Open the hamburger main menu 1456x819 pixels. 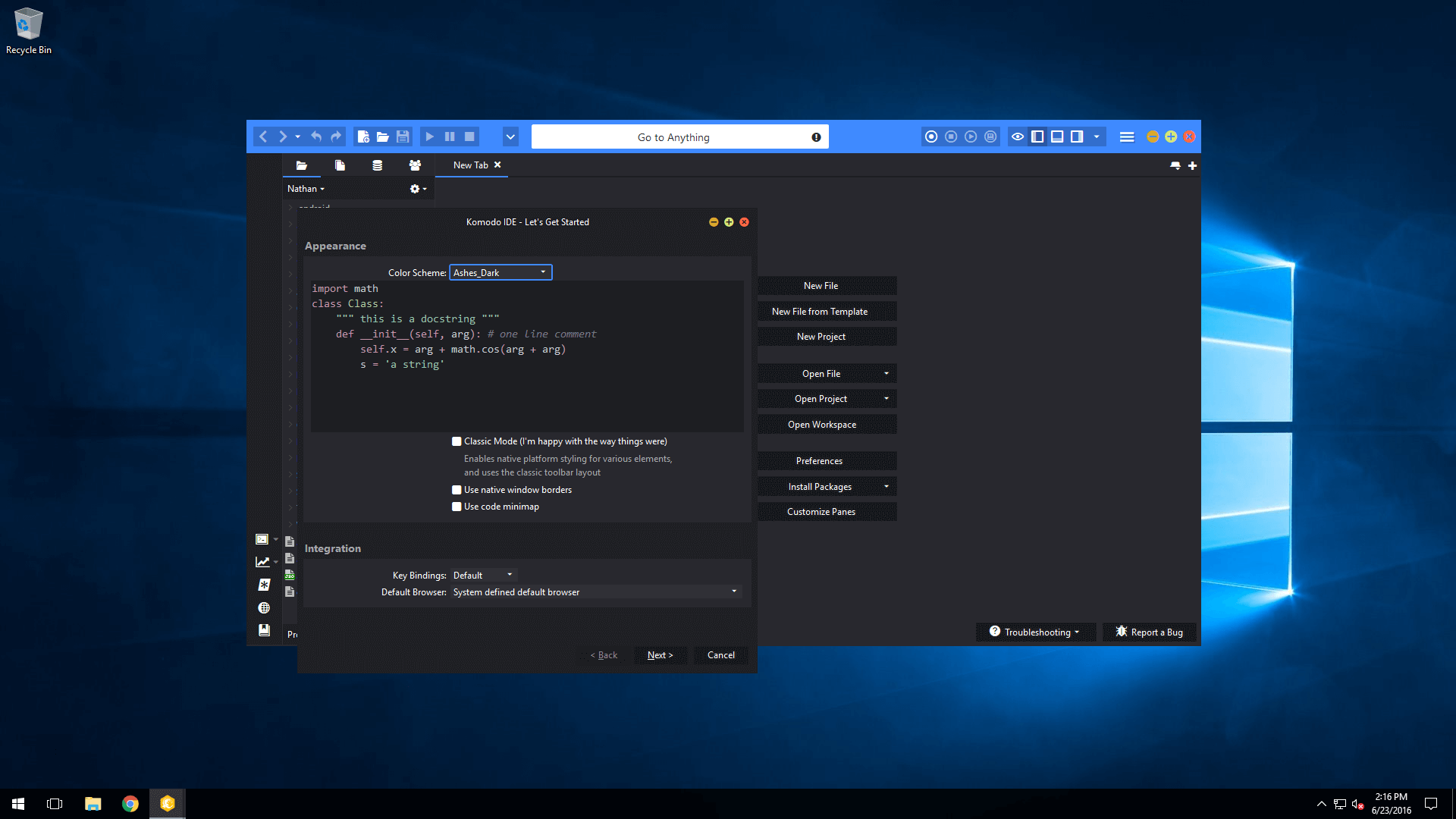pos(1127,137)
